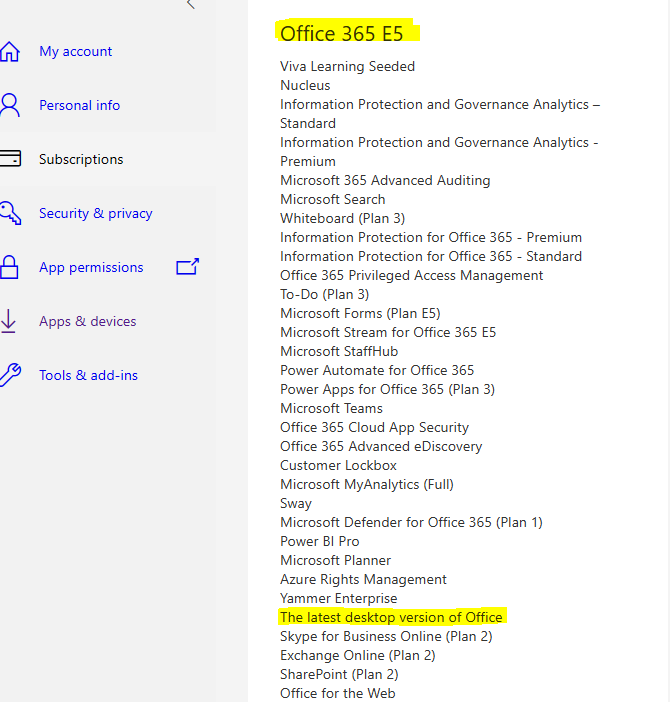Click The latest desktop version of Office
The width and height of the screenshot is (670, 702).
[x=391, y=617]
